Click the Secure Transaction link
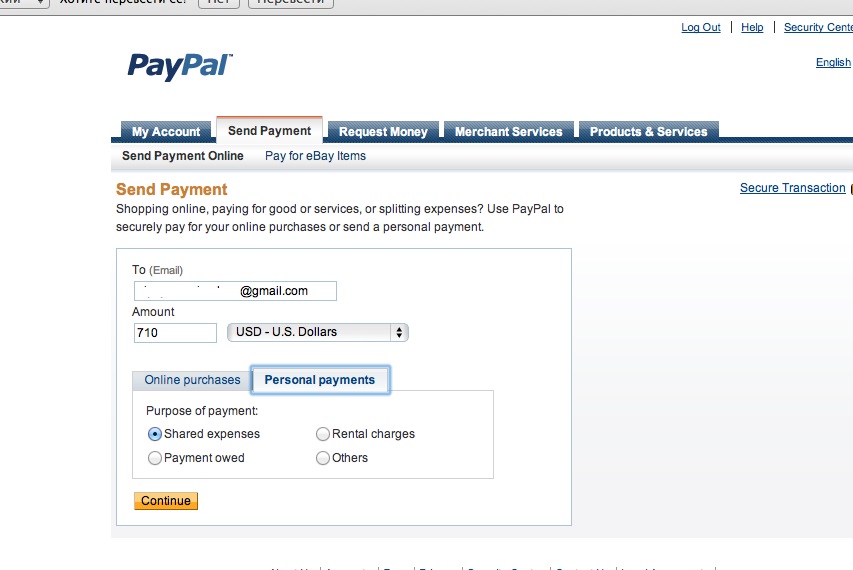853x570 pixels. (x=793, y=188)
